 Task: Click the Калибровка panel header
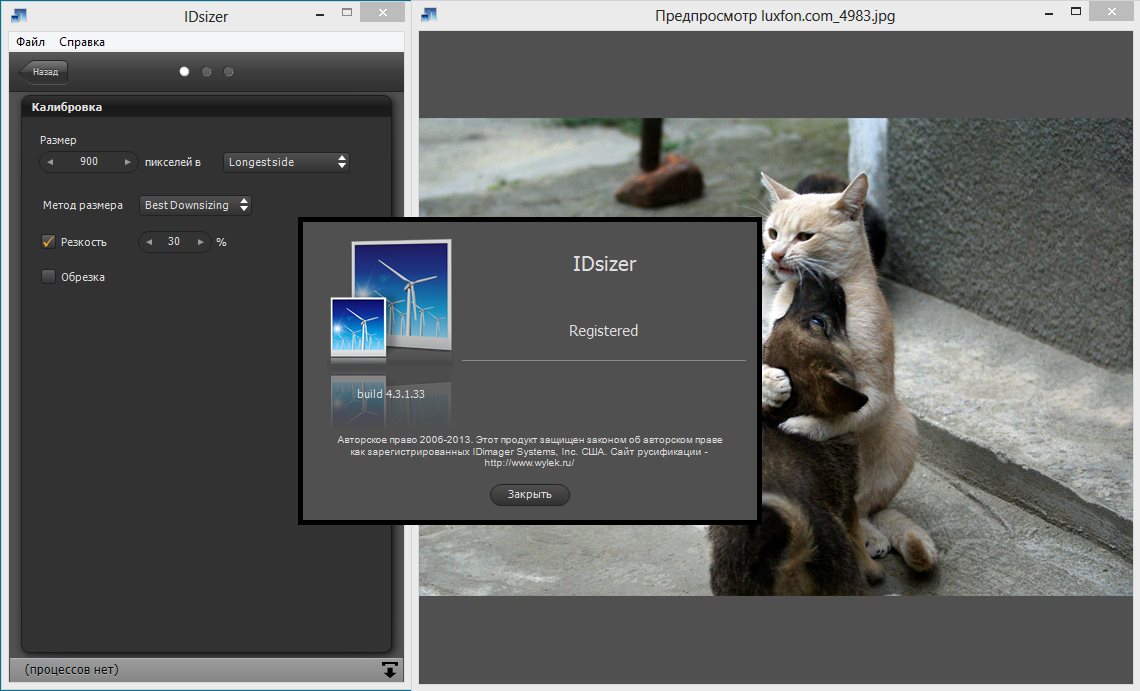coord(206,107)
